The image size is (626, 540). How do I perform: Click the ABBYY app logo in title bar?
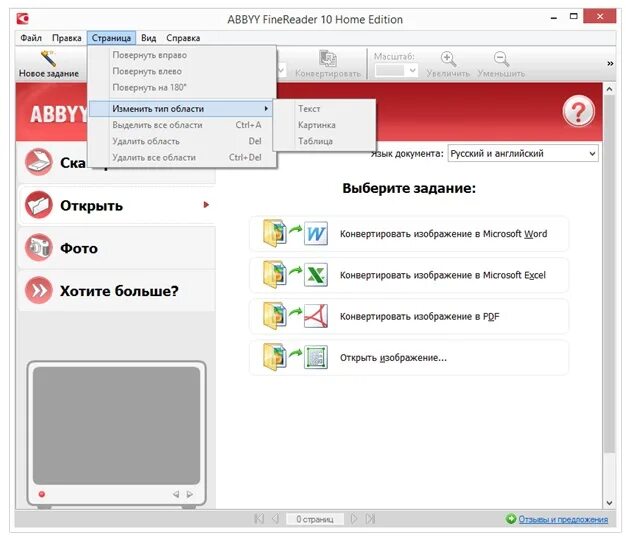[x=22, y=19]
